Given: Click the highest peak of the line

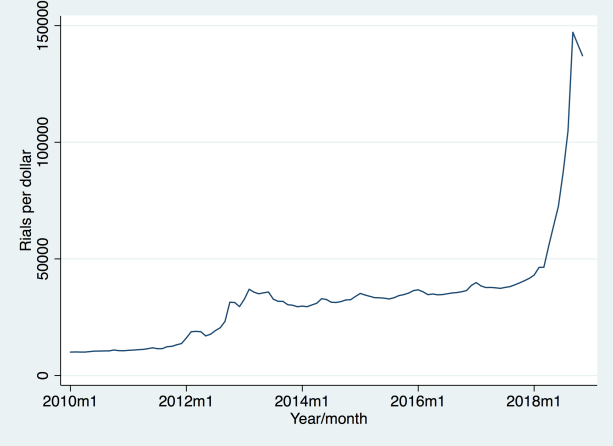Looking at the screenshot, I should click(573, 32).
